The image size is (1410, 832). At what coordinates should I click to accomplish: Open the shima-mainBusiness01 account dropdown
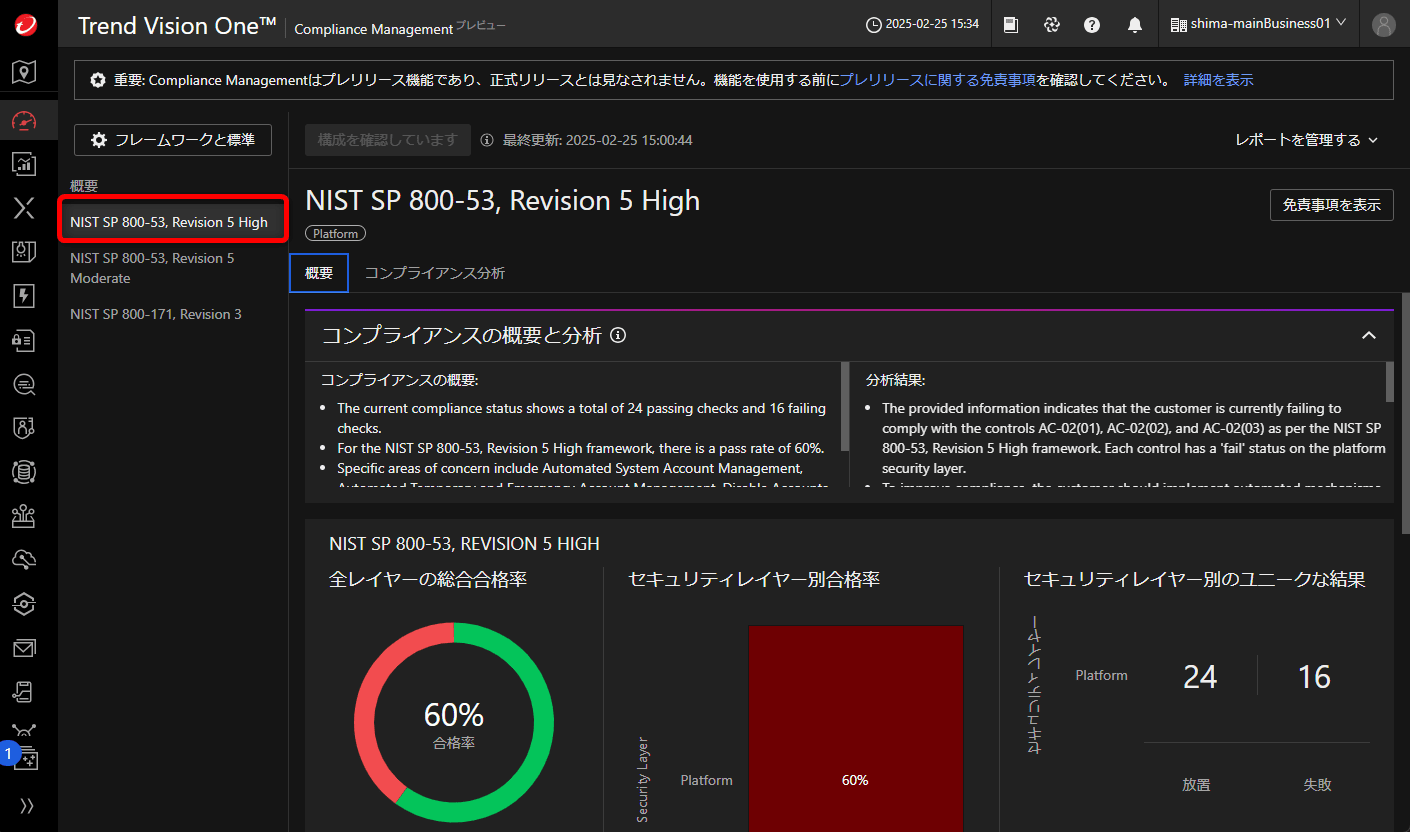click(1258, 24)
